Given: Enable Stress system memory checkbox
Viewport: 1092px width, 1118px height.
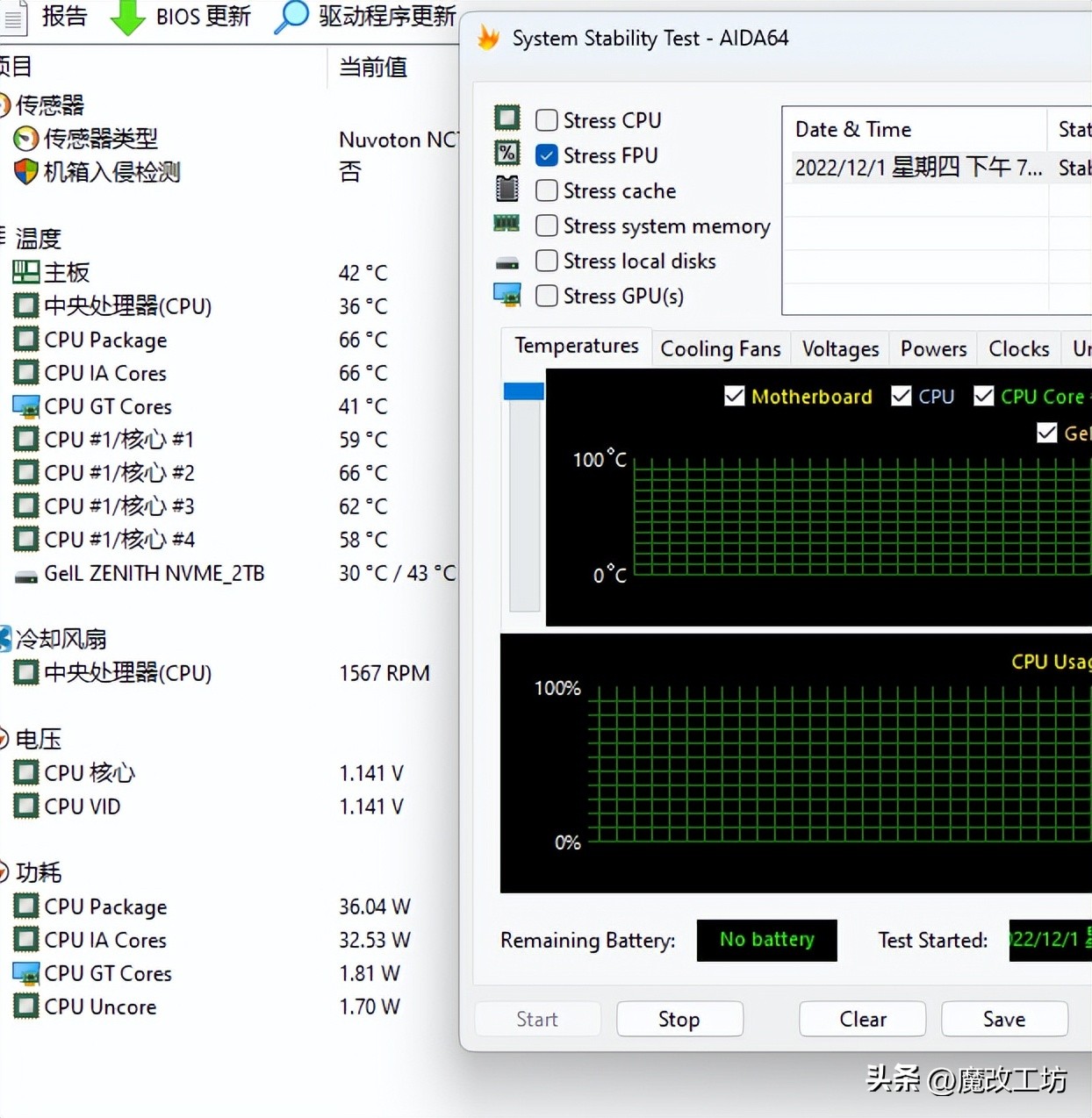Looking at the screenshot, I should click(547, 226).
